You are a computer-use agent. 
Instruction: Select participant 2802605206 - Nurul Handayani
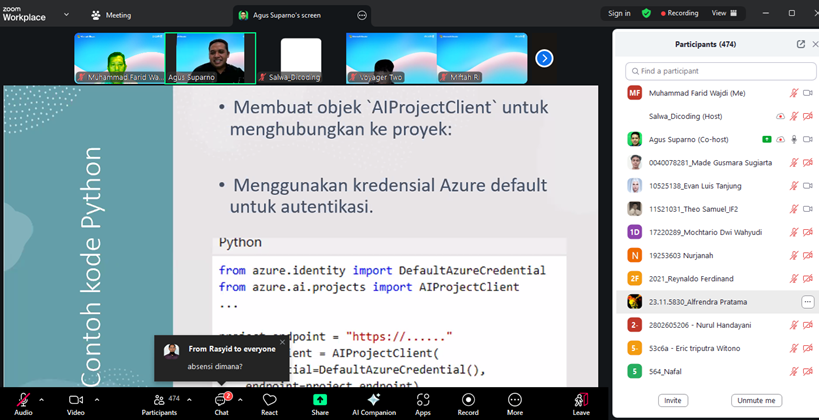717,325
